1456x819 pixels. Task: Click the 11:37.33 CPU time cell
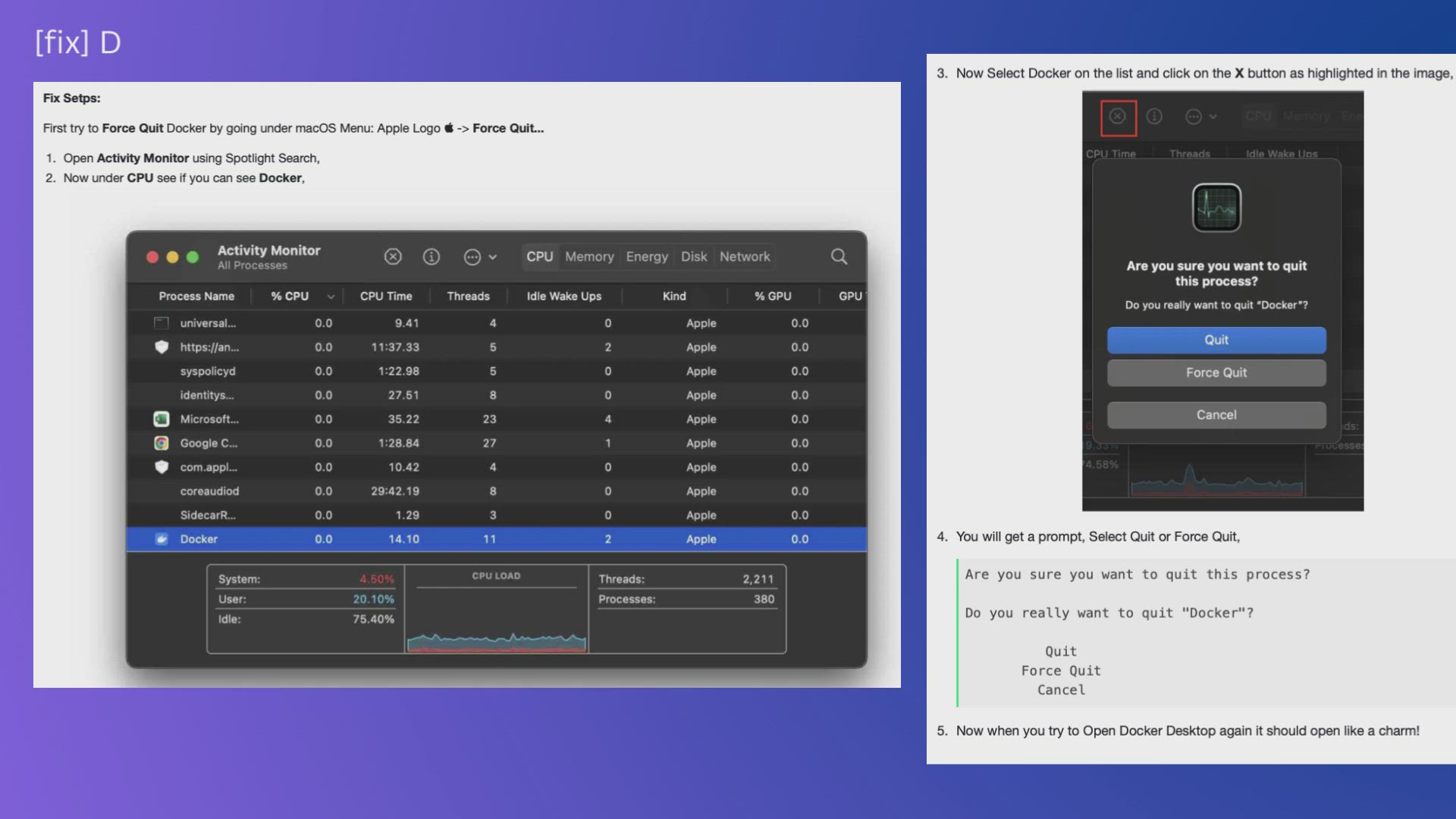tap(395, 347)
